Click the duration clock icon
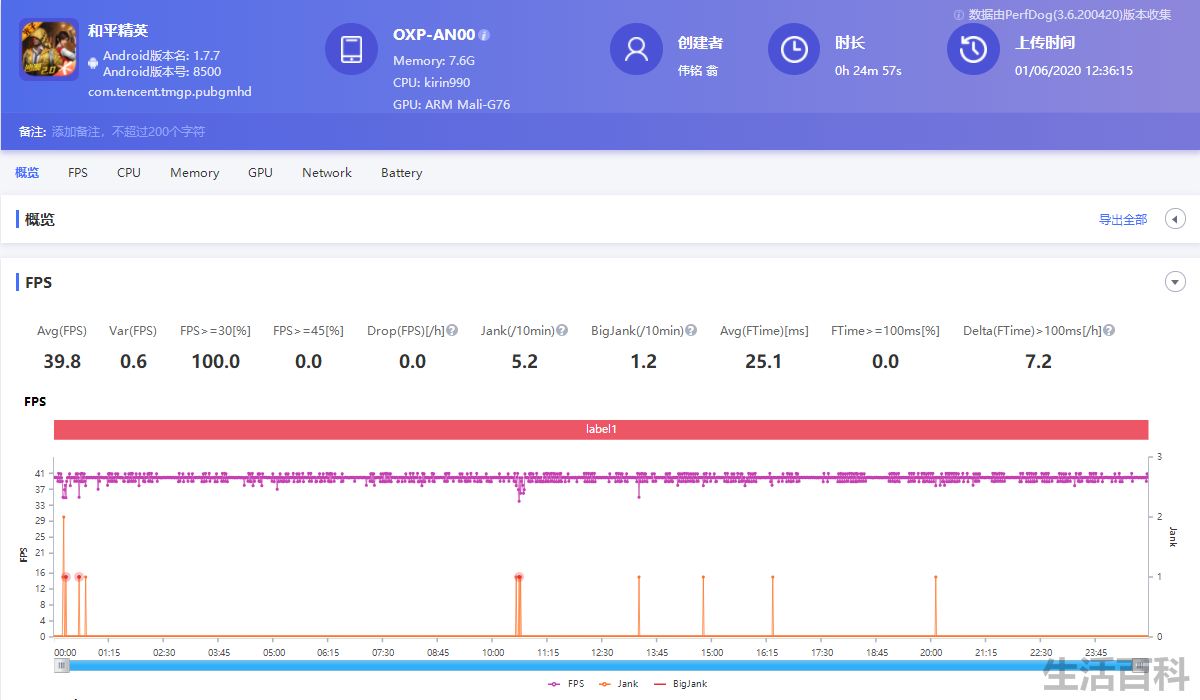This screenshot has height=700, width=1200. pyautogui.click(x=794, y=49)
